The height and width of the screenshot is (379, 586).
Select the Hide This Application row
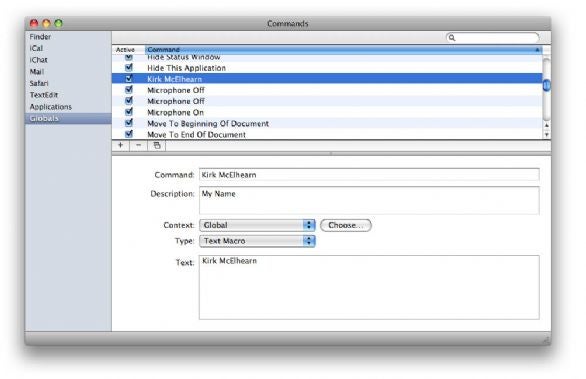point(327,68)
